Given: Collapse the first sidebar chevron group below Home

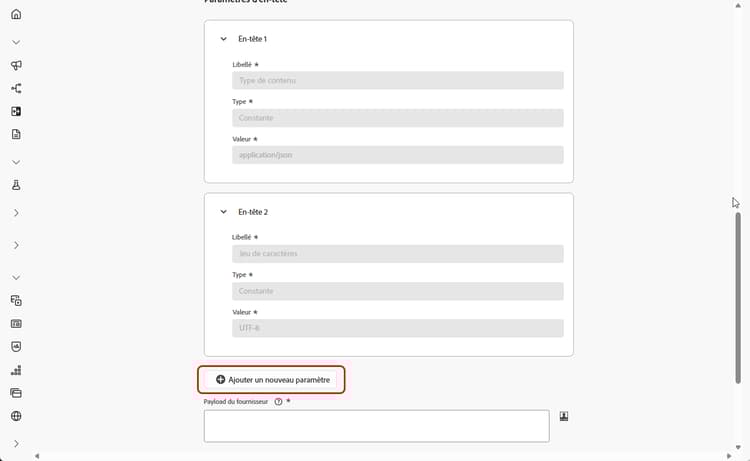Looking at the screenshot, I should point(16,42).
